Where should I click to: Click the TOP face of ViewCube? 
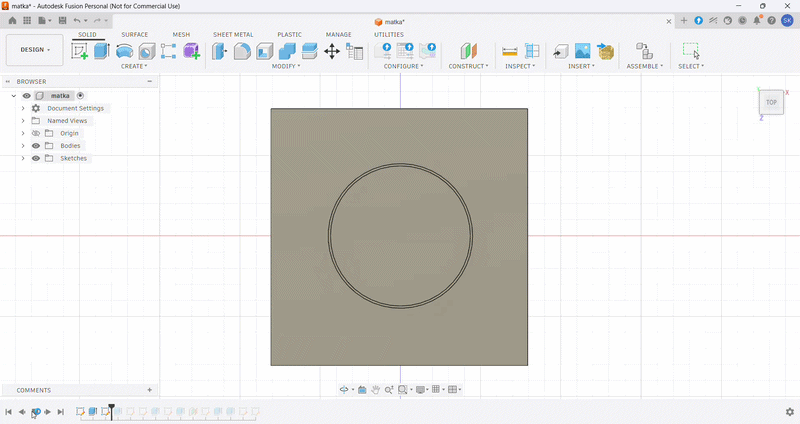click(x=771, y=102)
